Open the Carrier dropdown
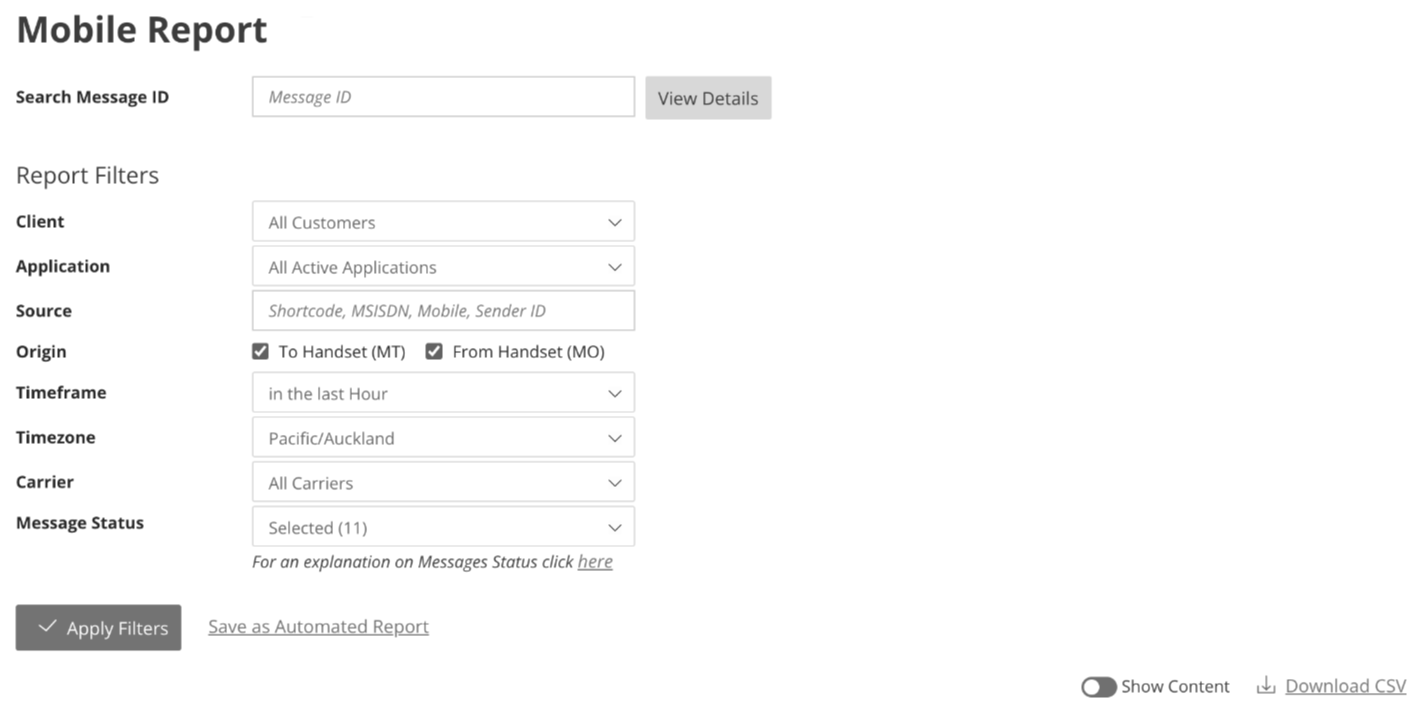The image size is (1421, 703). pyautogui.click(x=443, y=483)
